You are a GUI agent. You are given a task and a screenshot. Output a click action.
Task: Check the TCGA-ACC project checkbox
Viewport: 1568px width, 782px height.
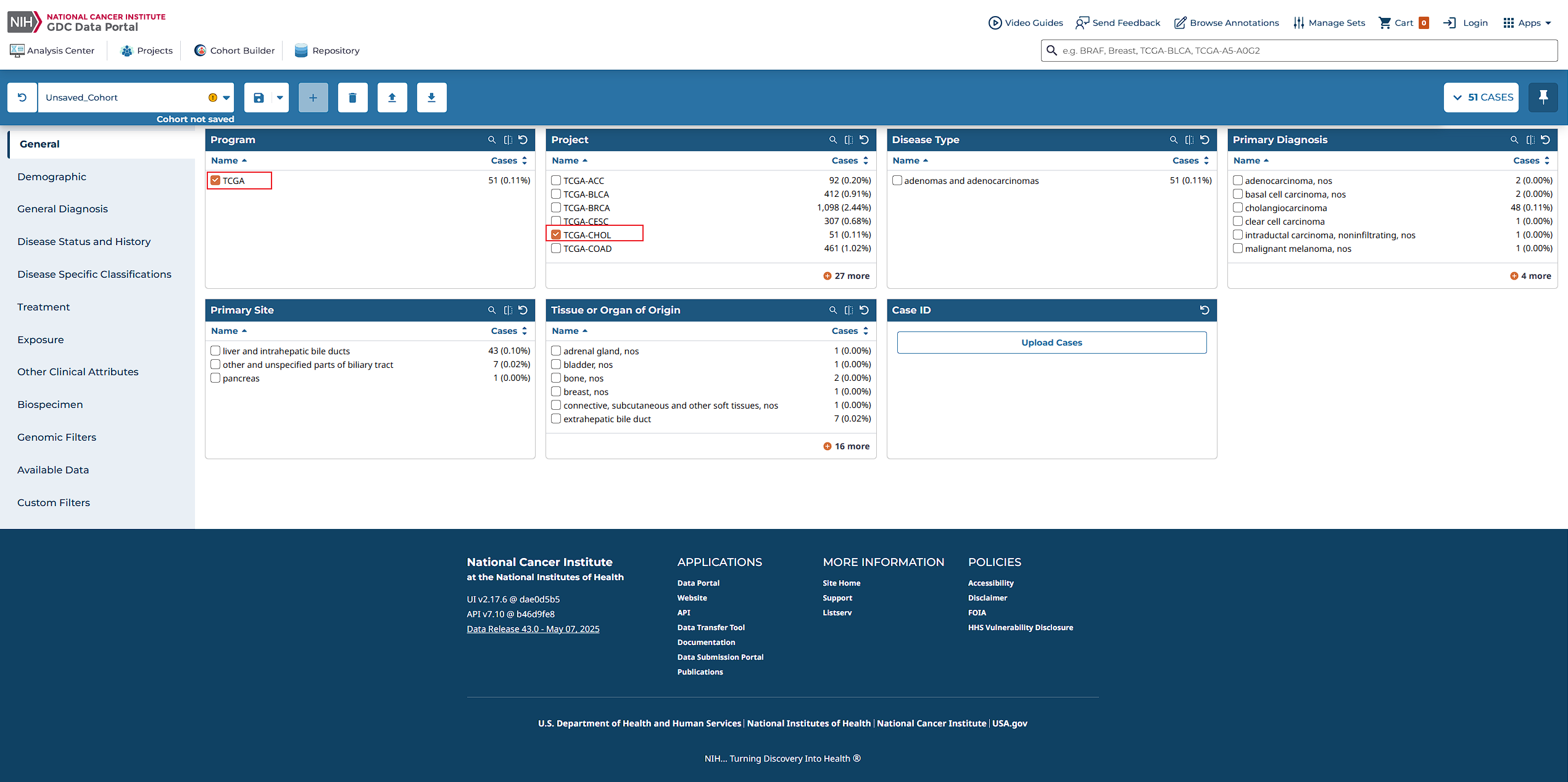tap(556, 180)
